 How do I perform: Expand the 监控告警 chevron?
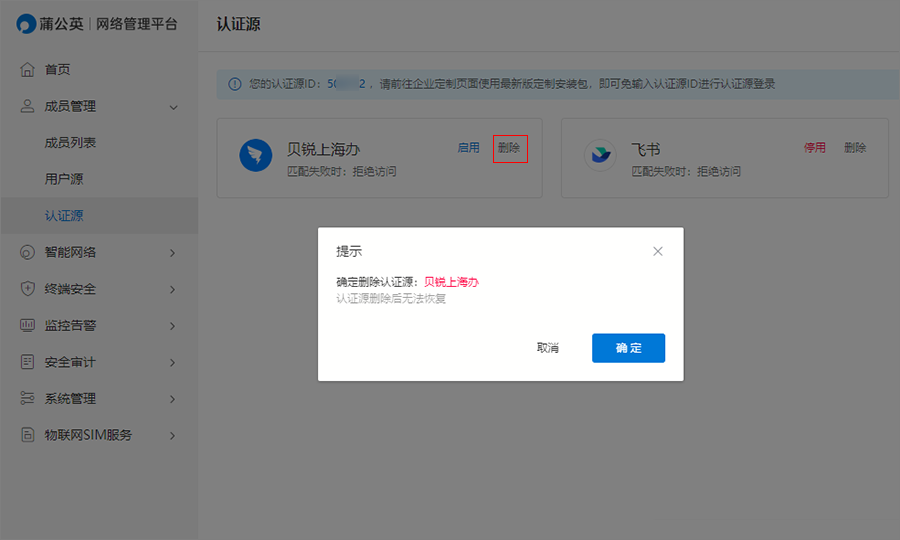172,326
